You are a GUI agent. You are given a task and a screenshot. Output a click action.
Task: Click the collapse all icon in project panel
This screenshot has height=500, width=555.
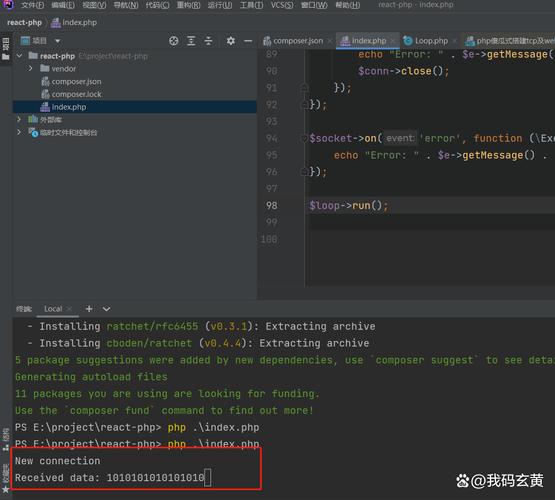[208, 41]
